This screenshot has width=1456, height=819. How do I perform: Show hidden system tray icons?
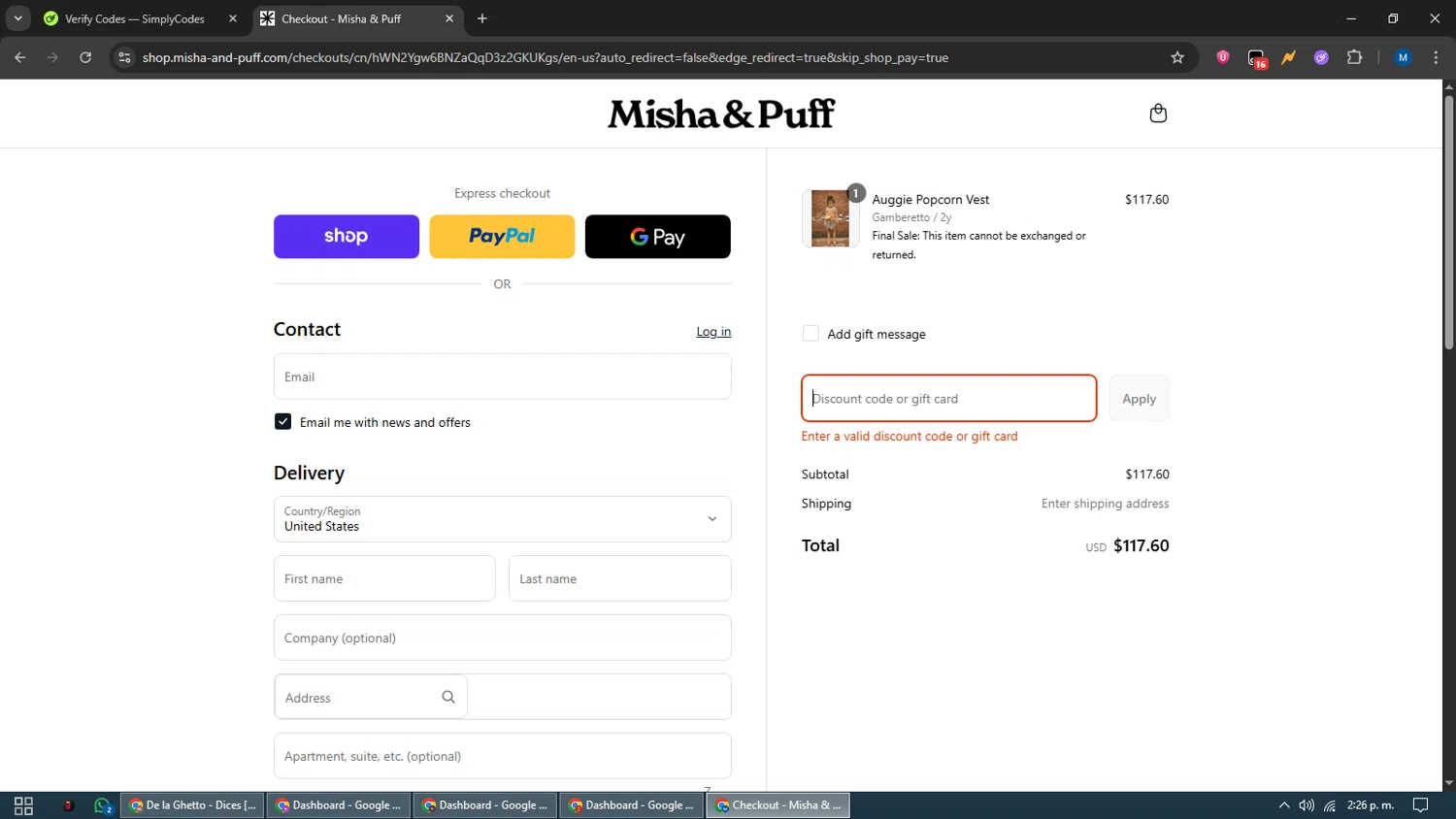click(x=1284, y=805)
